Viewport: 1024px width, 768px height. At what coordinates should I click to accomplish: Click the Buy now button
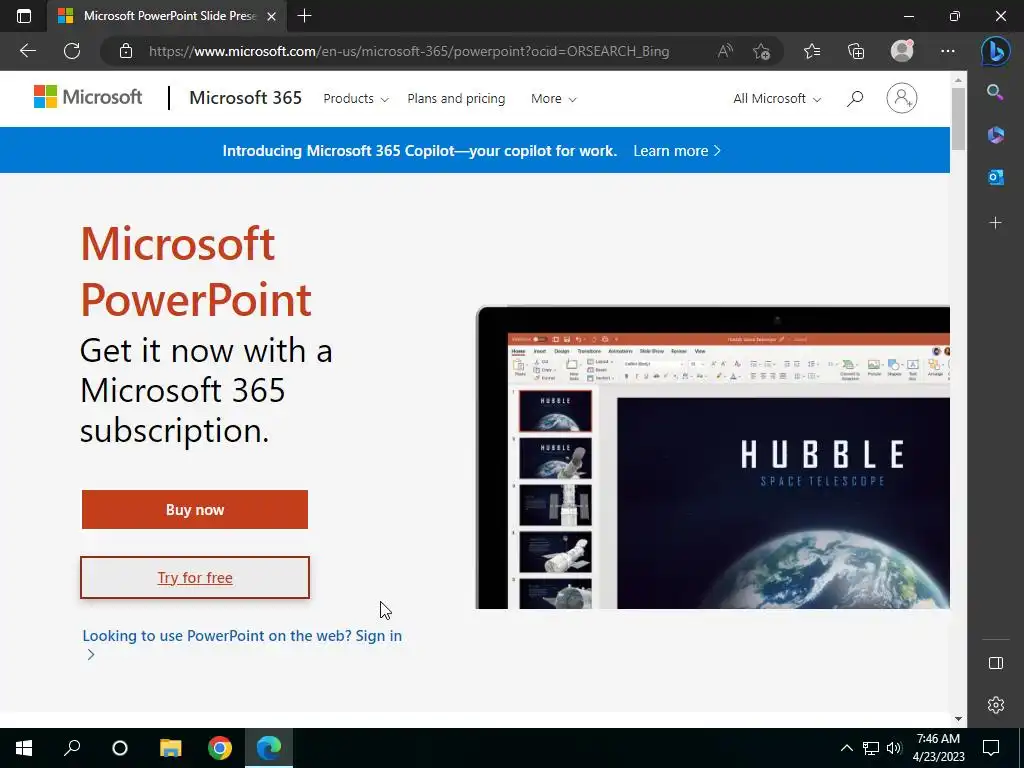tap(195, 509)
